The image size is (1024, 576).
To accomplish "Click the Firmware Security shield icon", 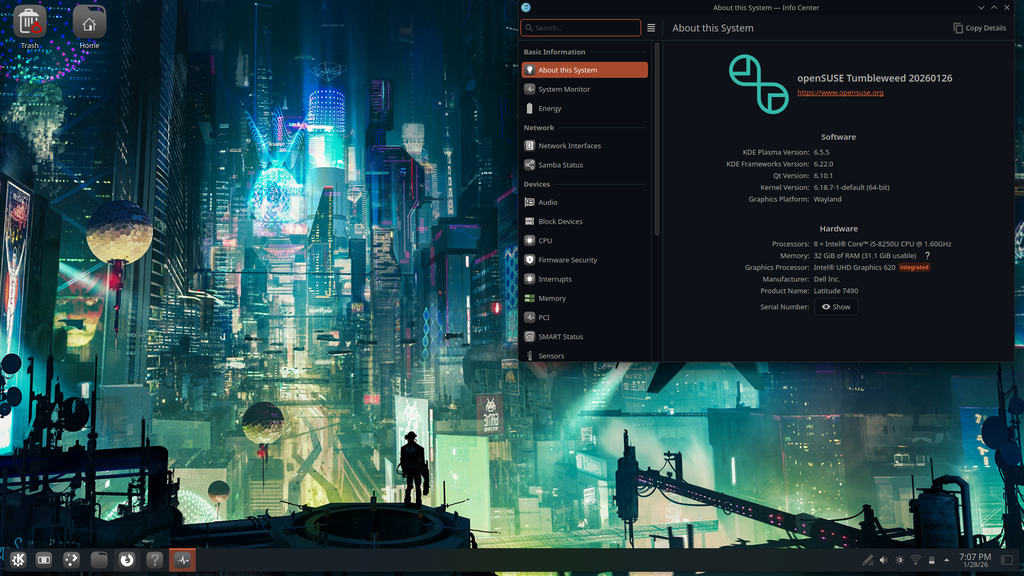I will point(530,259).
